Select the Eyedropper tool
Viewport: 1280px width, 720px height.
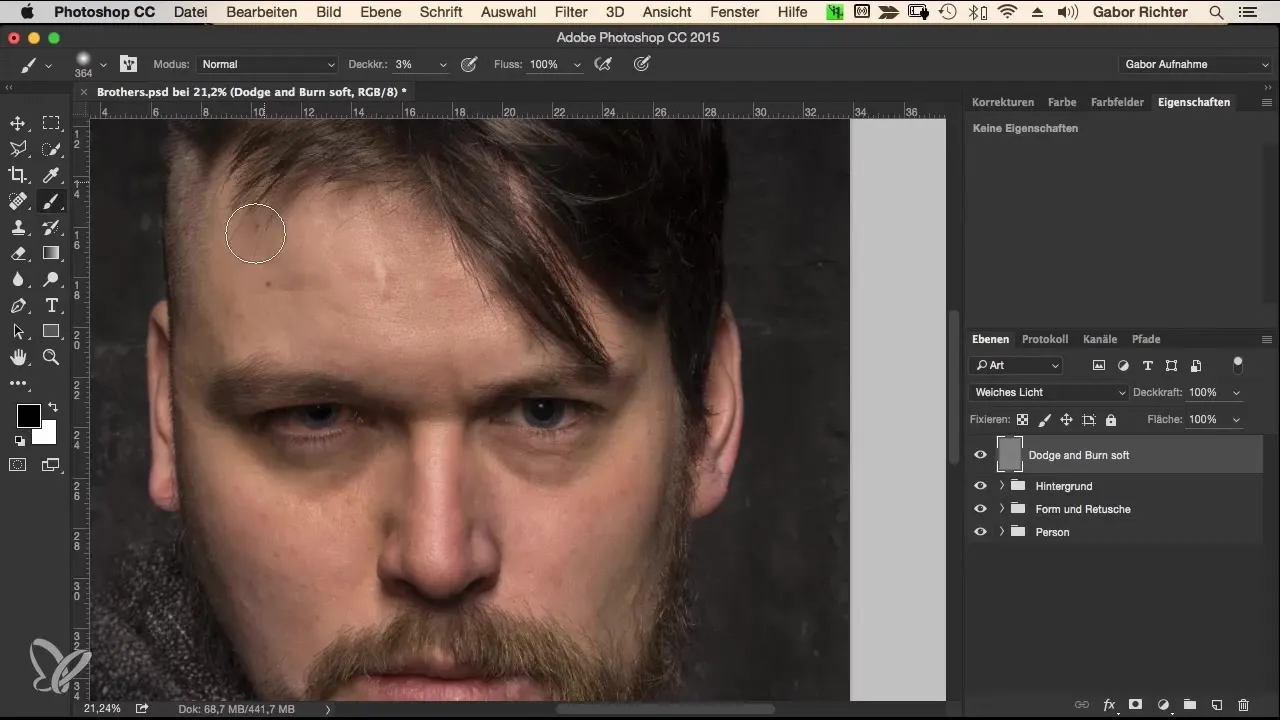click(51, 175)
